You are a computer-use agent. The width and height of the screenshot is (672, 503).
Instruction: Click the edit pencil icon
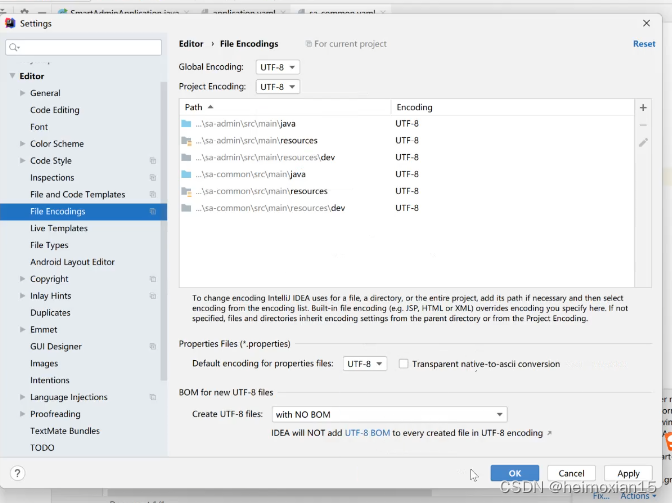643,143
